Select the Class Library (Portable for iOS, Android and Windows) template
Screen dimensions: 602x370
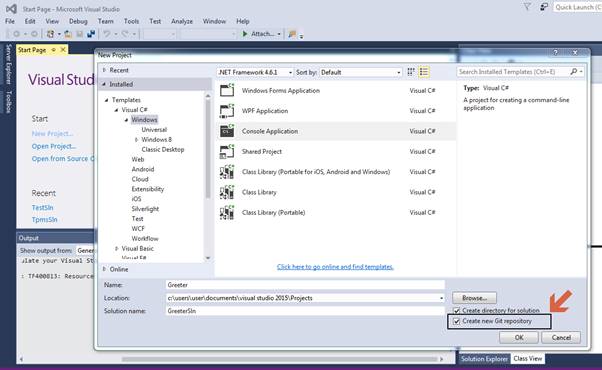[x=336, y=172]
